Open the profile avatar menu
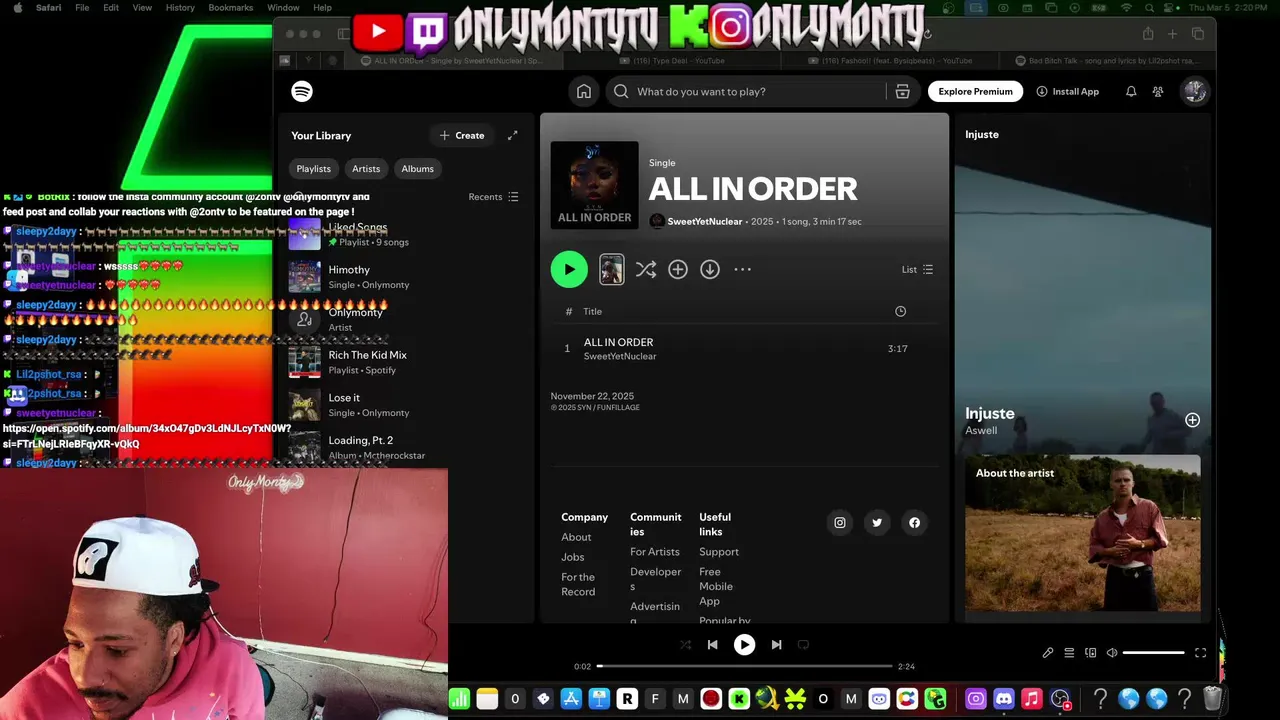1280x720 pixels. pos(1195,91)
